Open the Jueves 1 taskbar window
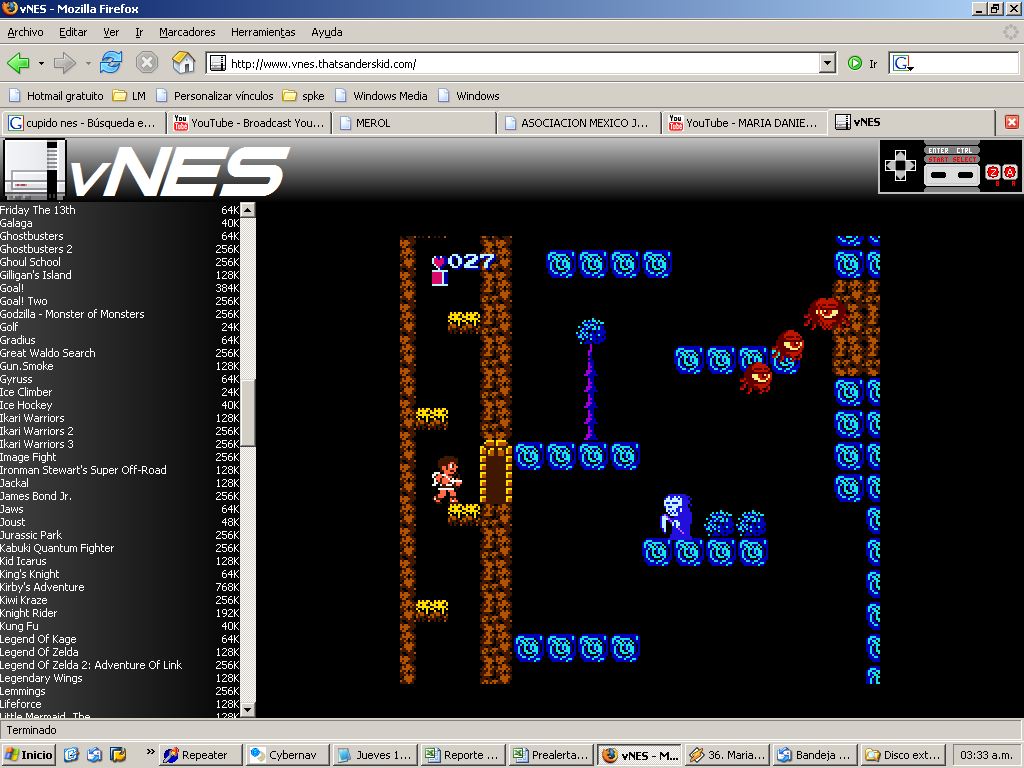The image size is (1024, 768). click(x=375, y=755)
